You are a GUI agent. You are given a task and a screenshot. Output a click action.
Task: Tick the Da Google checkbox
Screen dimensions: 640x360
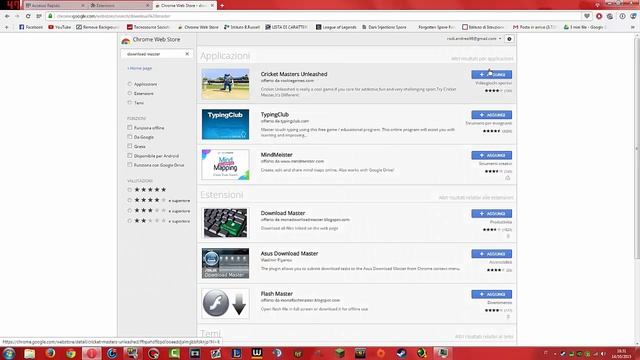[130, 137]
